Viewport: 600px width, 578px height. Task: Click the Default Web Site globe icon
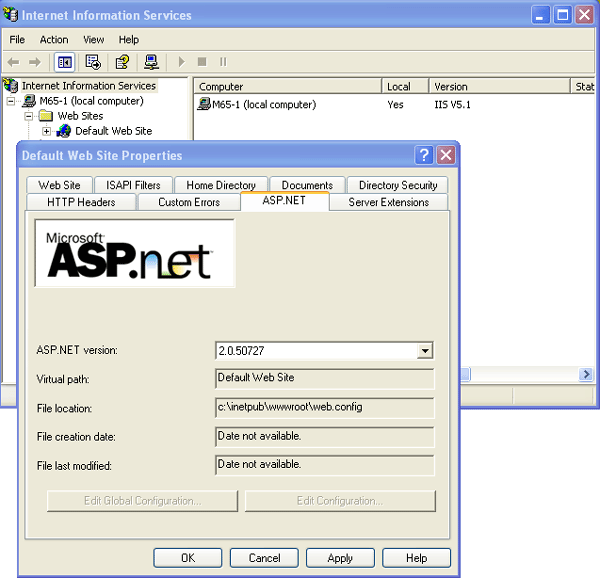click(x=64, y=131)
